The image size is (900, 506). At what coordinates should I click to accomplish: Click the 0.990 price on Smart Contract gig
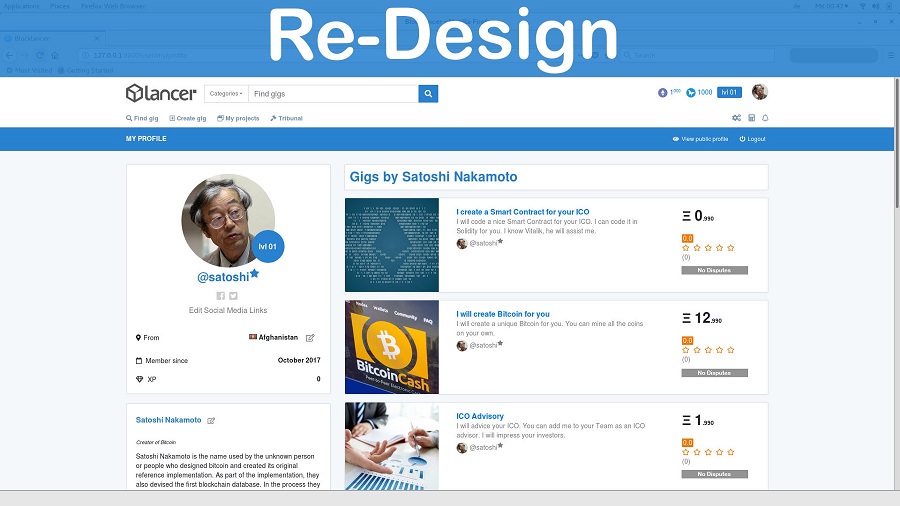tap(698, 216)
